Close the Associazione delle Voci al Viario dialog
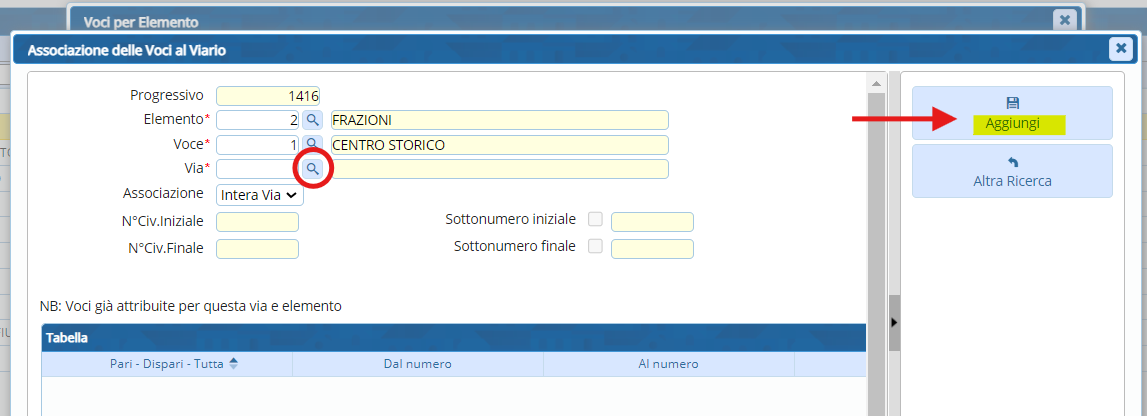The width and height of the screenshot is (1147, 416). click(x=1120, y=48)
